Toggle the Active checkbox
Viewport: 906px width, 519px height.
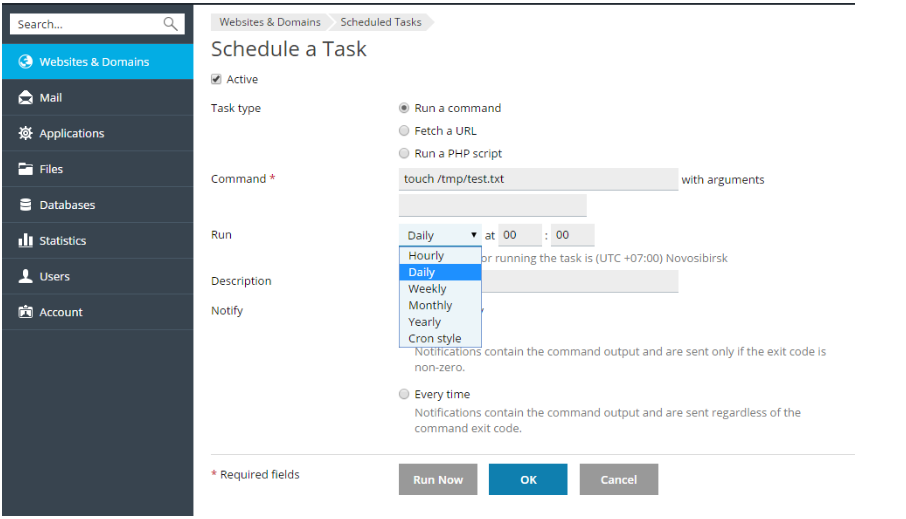[x=216, y=79]
